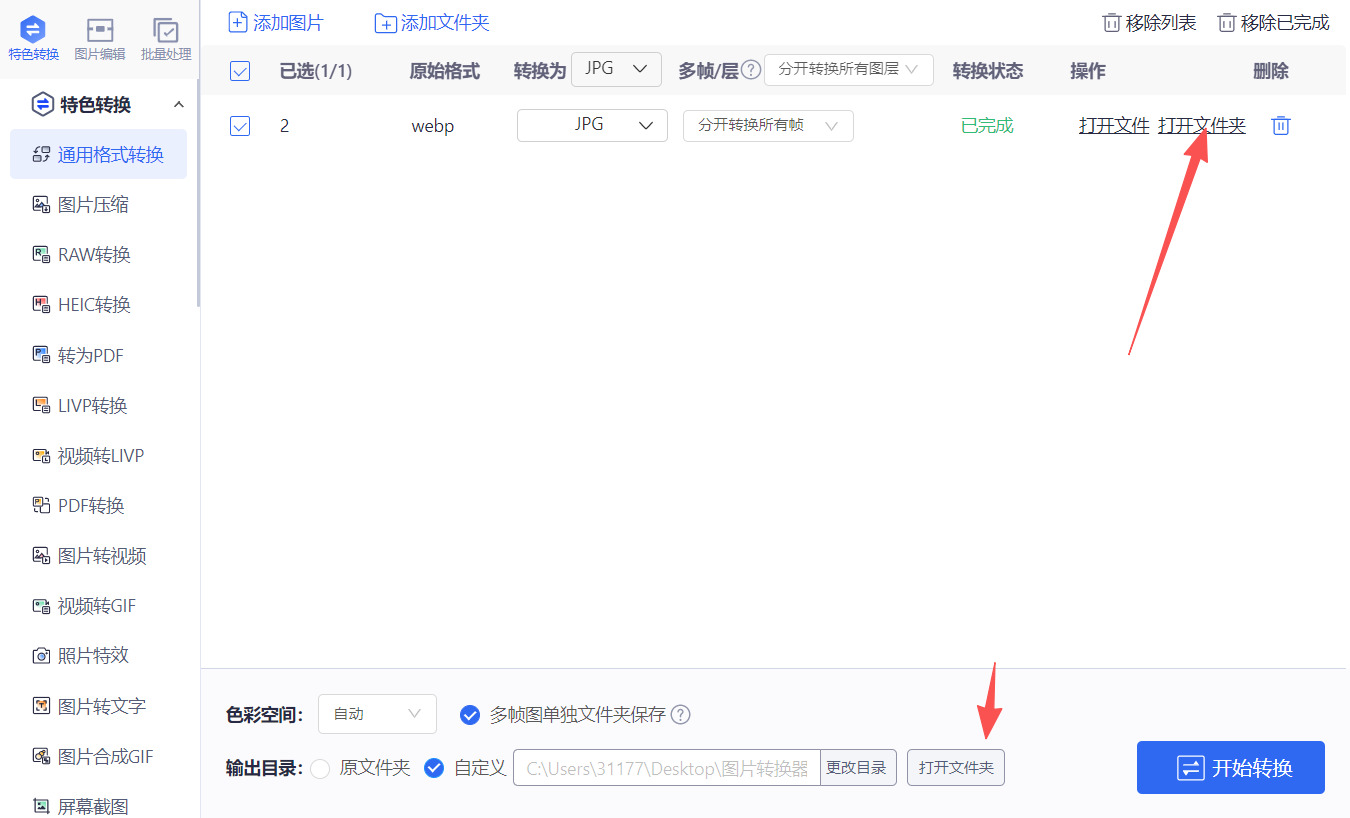Click 开始转换 to begin conversion

point(1230,767)
